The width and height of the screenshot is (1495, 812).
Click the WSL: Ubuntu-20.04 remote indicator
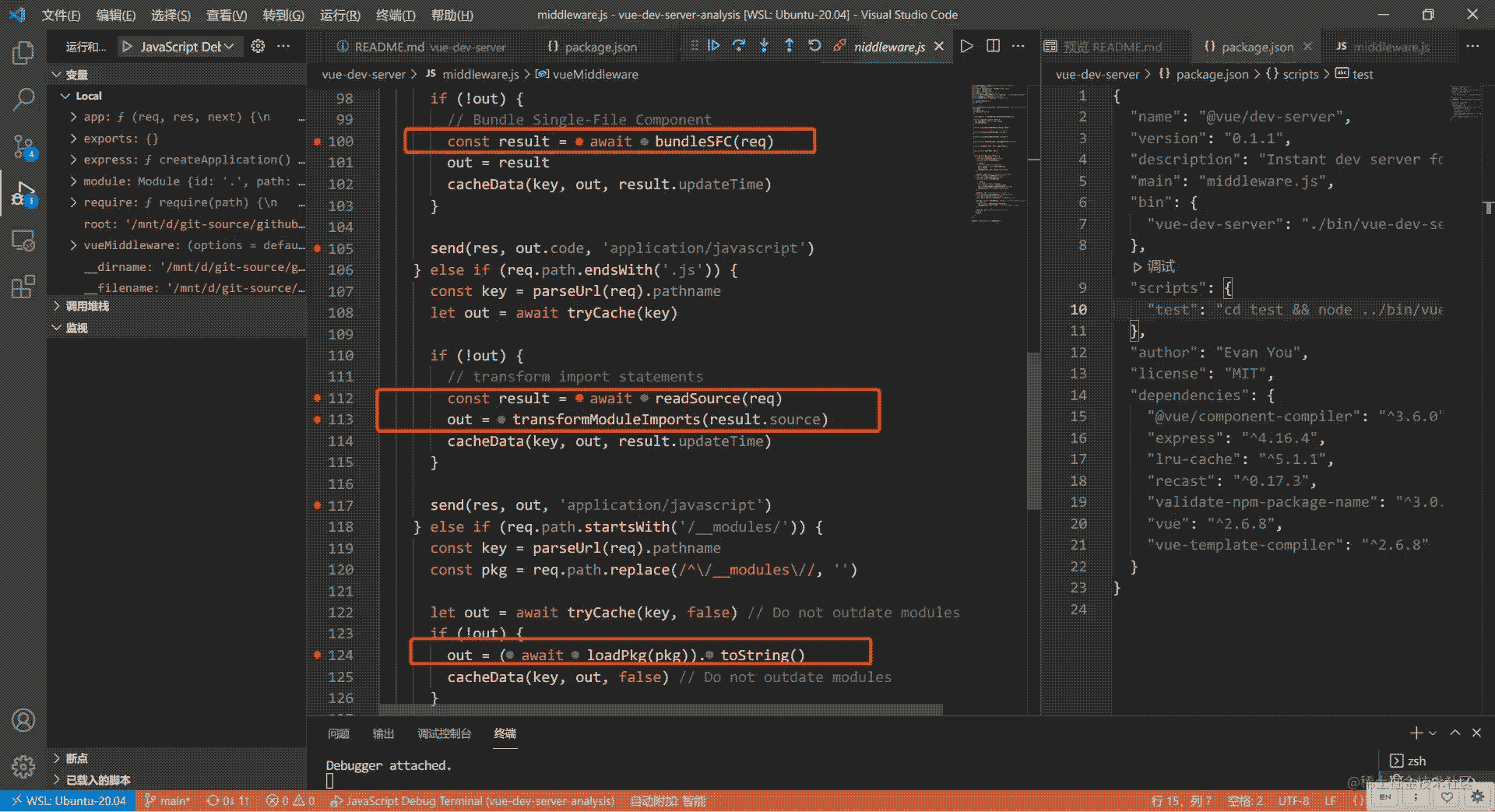point(69,801)
